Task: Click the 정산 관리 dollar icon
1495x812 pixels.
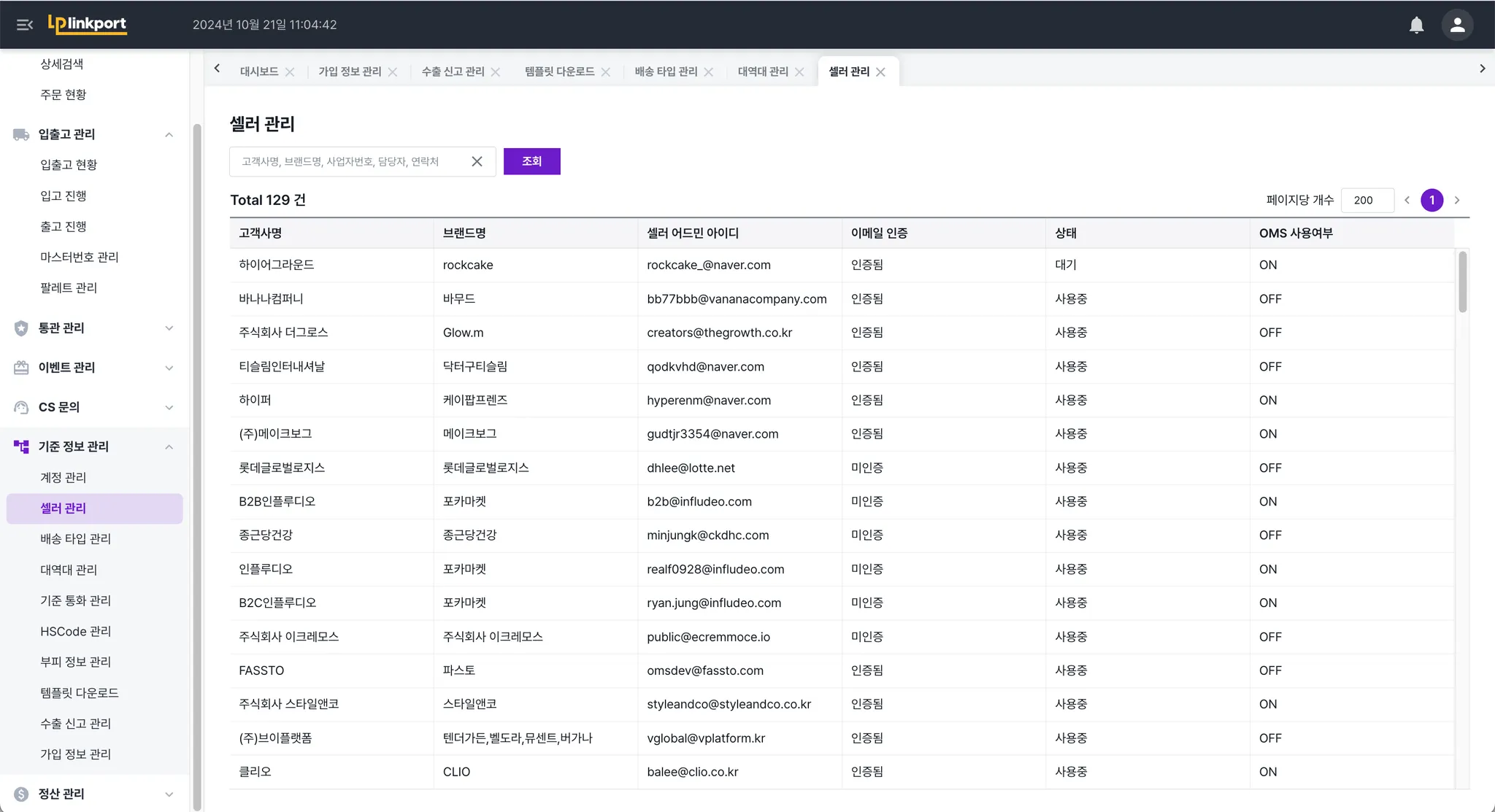Action: 21,794
